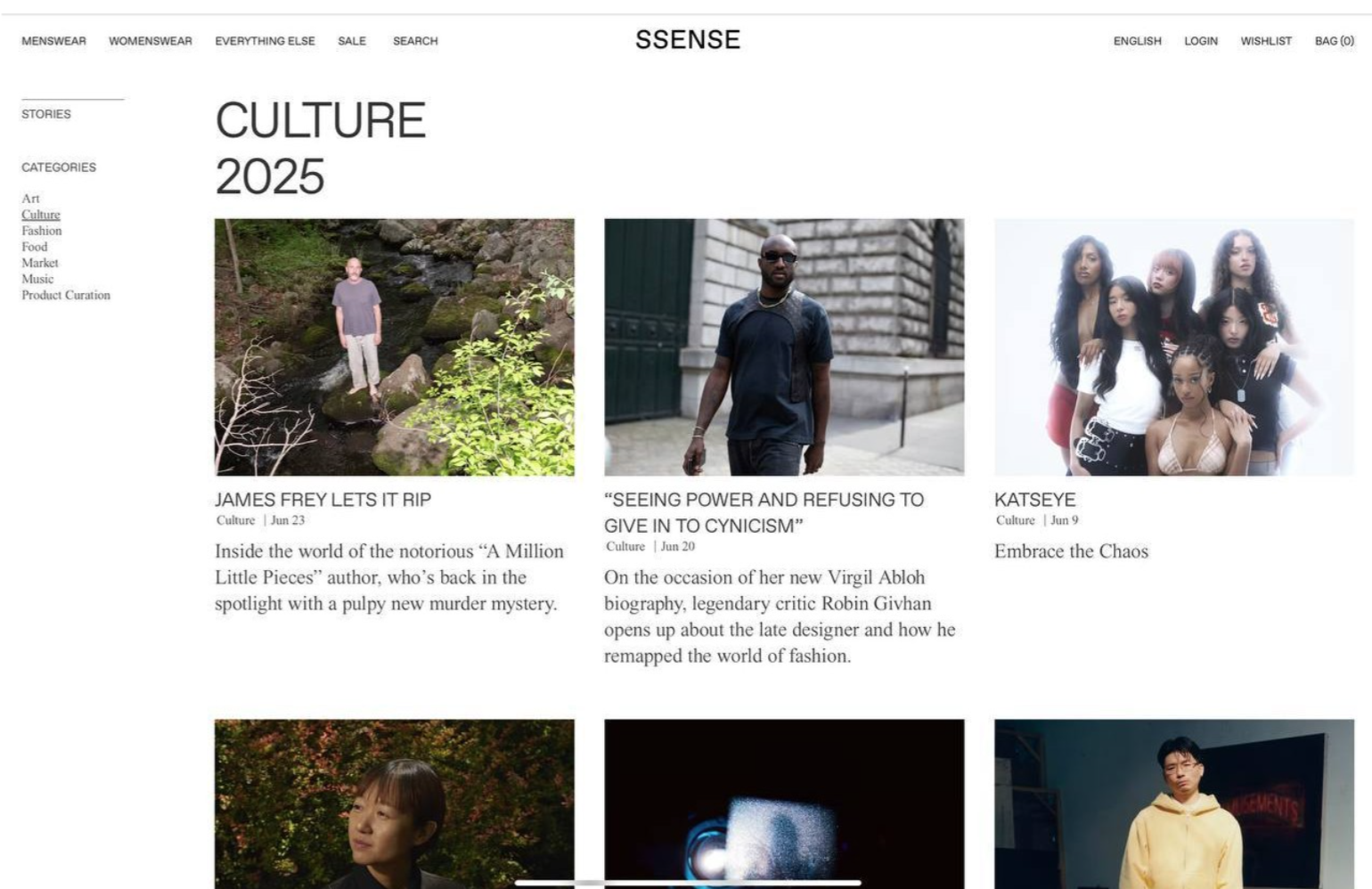Go to EVERYTHING ELSE section
1372x889 pixels.
click(x=265, y=41)
